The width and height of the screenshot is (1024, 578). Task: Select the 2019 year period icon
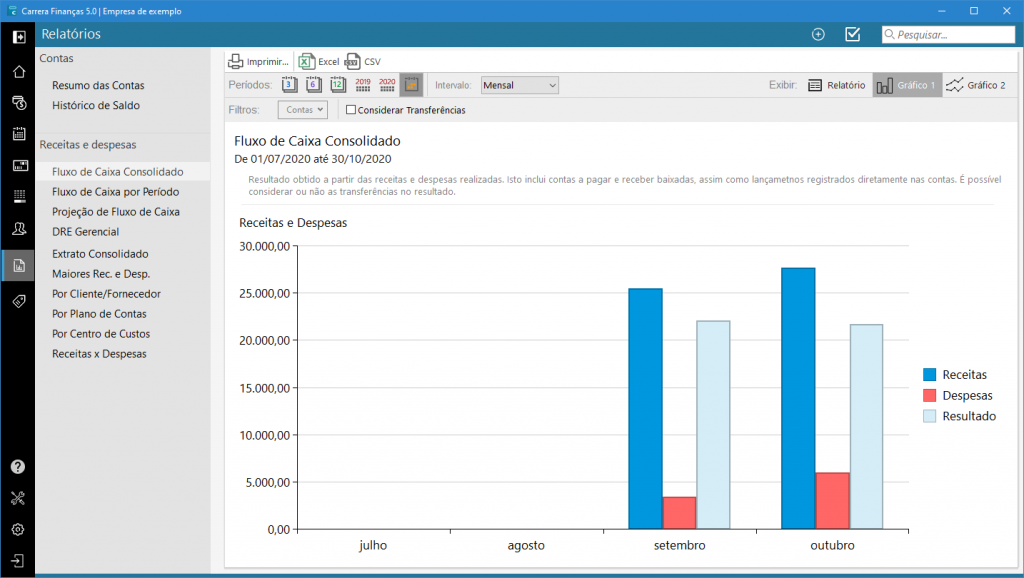pos(362,85)
